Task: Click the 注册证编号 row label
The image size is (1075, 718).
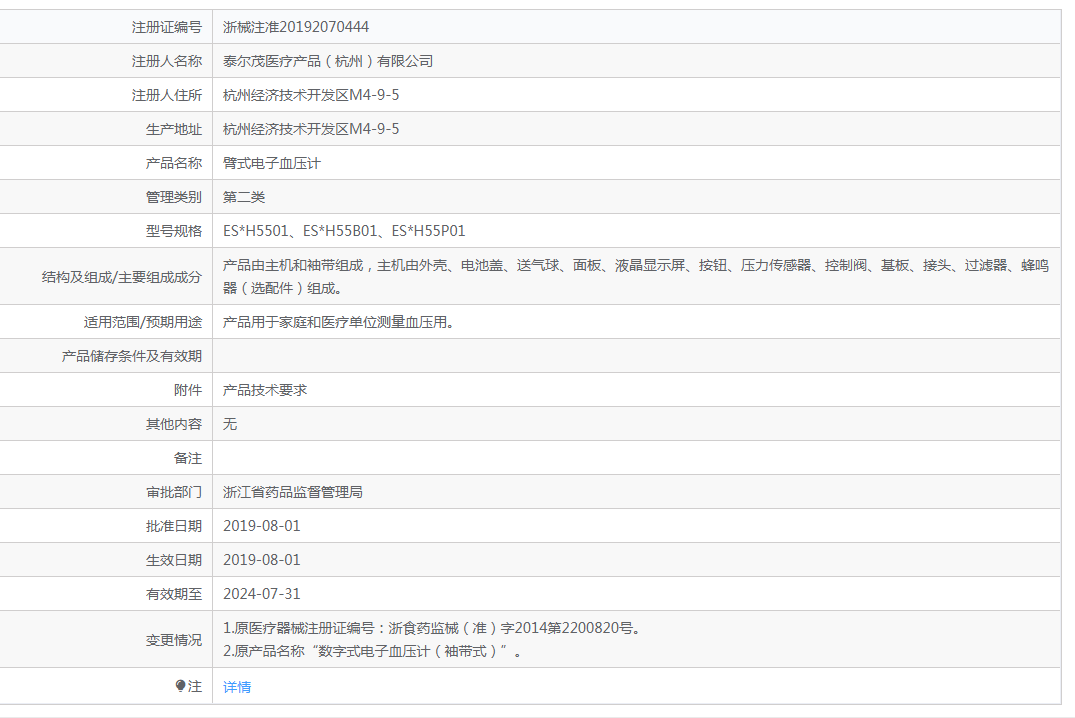Action: pyautogui.click(x=167, y=27)
